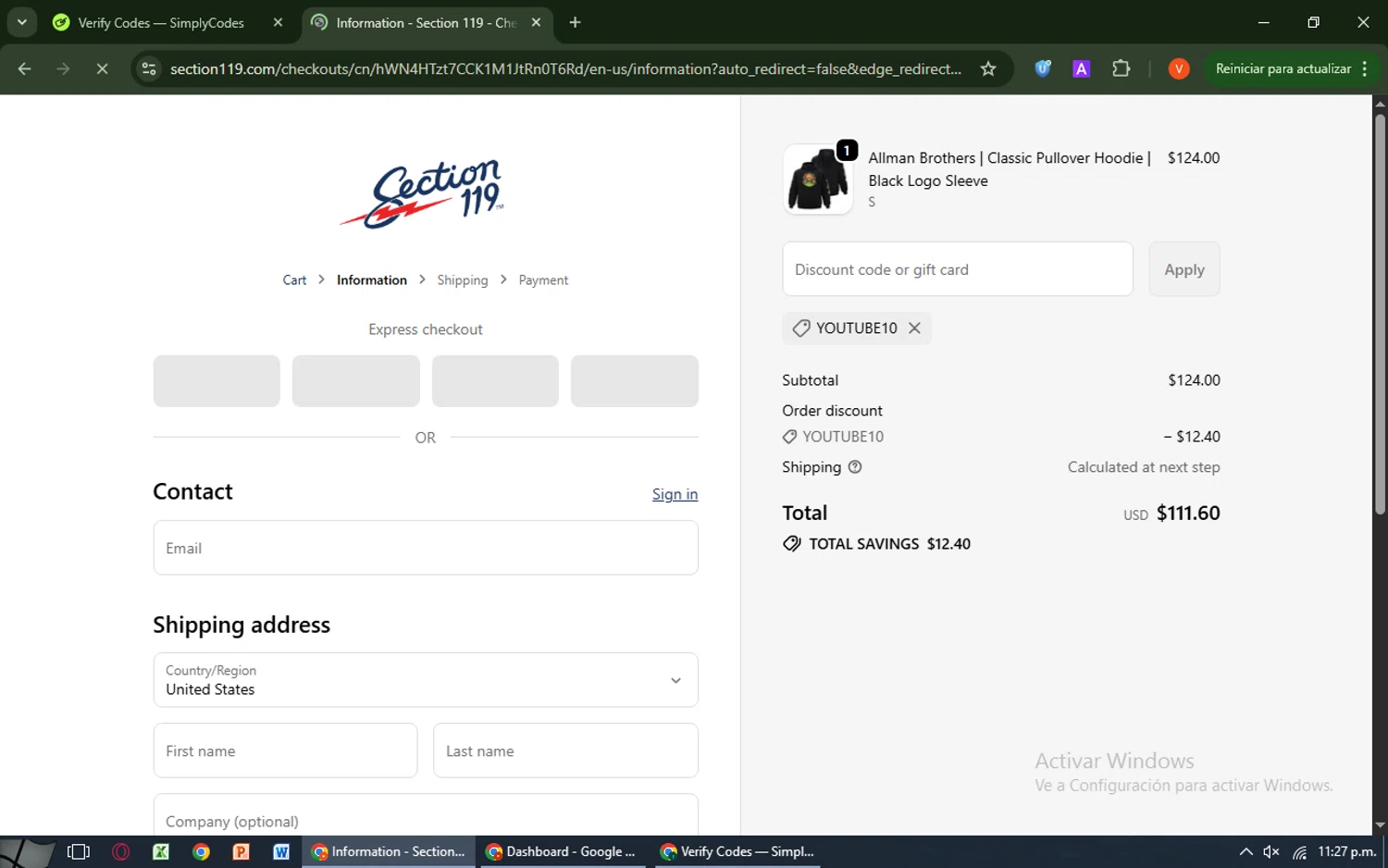Click the hoodie product thumbnail
Screen dimensions: 1388x868
818,180
